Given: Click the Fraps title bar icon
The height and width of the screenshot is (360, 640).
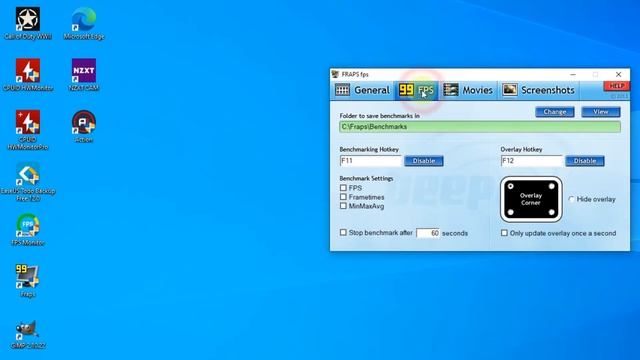Looking at the screenshot, I should pos(335,74).
